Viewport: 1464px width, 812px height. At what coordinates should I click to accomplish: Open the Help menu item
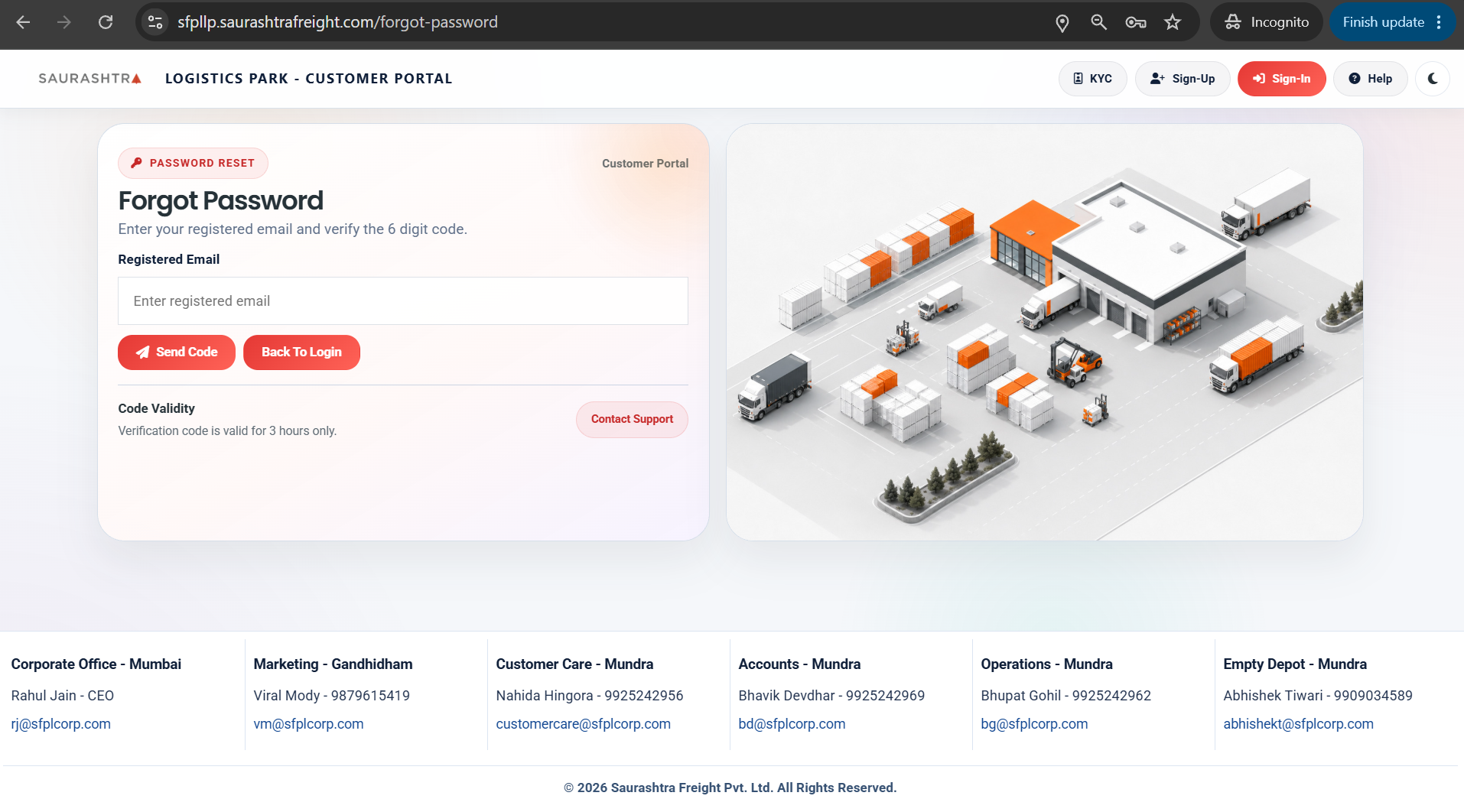[x=1370, y=79]
